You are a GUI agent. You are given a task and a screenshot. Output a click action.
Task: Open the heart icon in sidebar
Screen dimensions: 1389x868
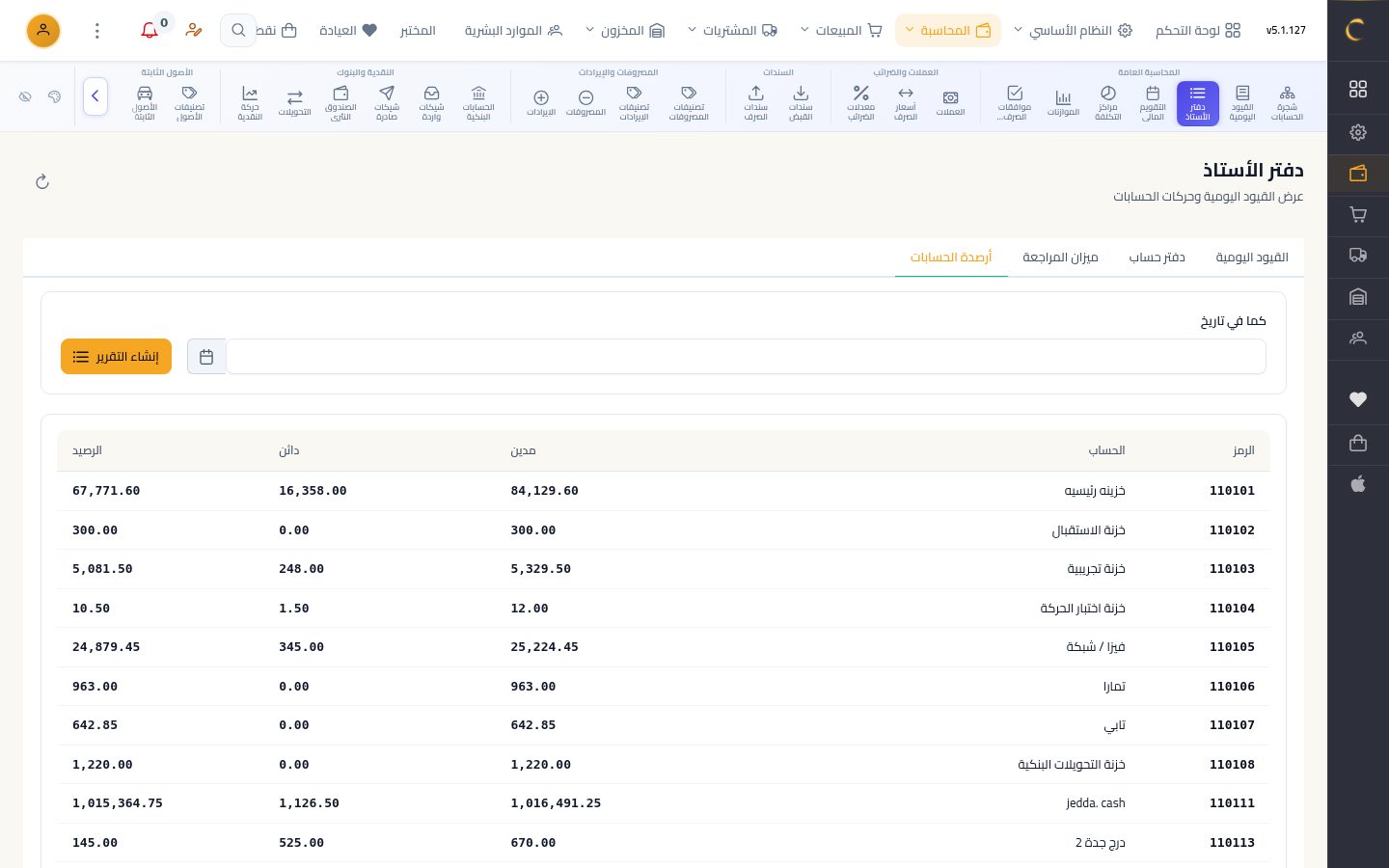pos(1358,399)
